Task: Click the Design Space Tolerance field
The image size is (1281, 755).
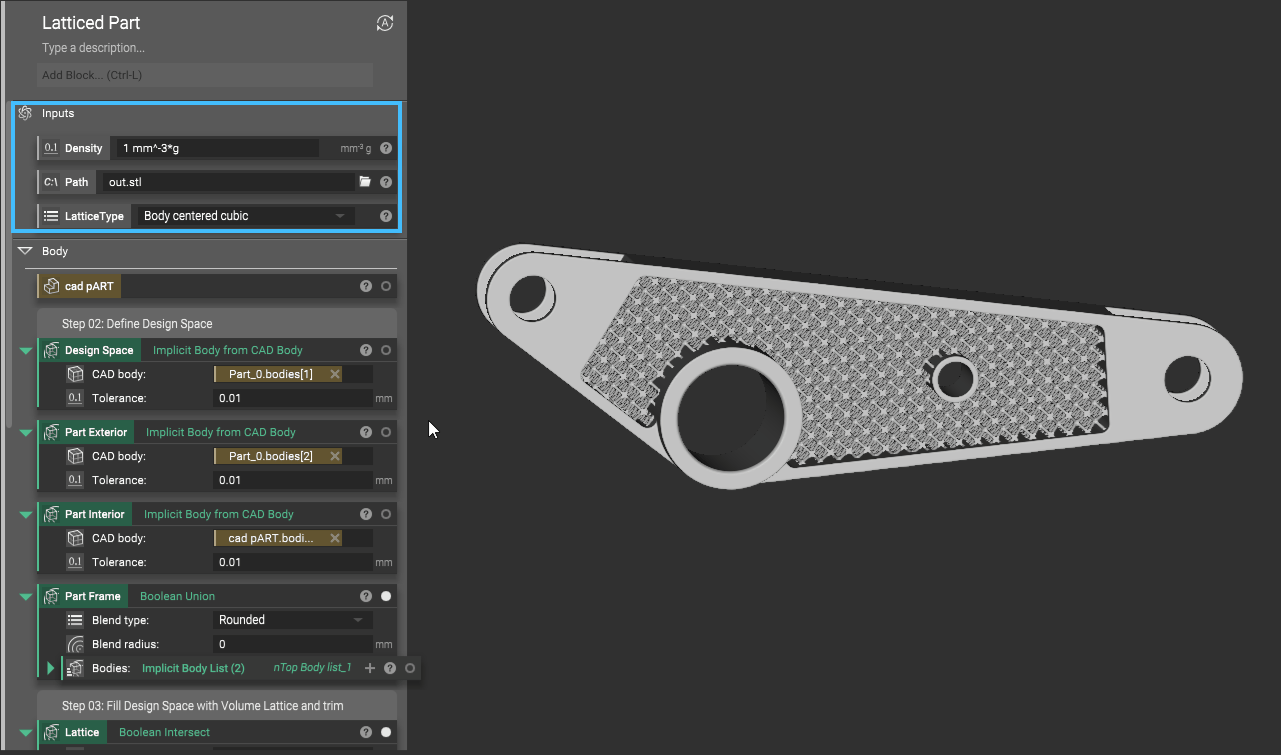Action: (293, 398)
